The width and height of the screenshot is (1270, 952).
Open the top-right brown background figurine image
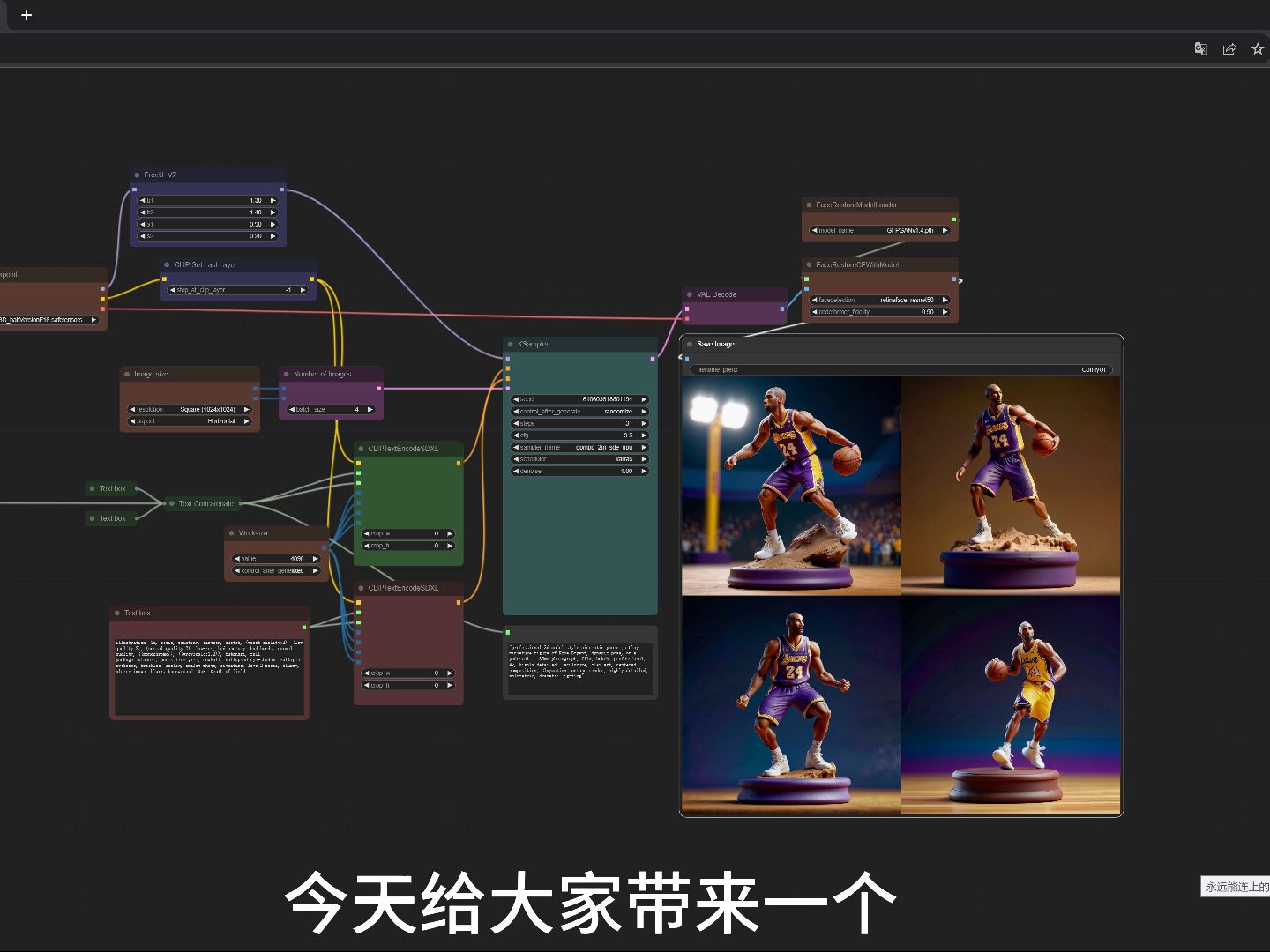1011,486
